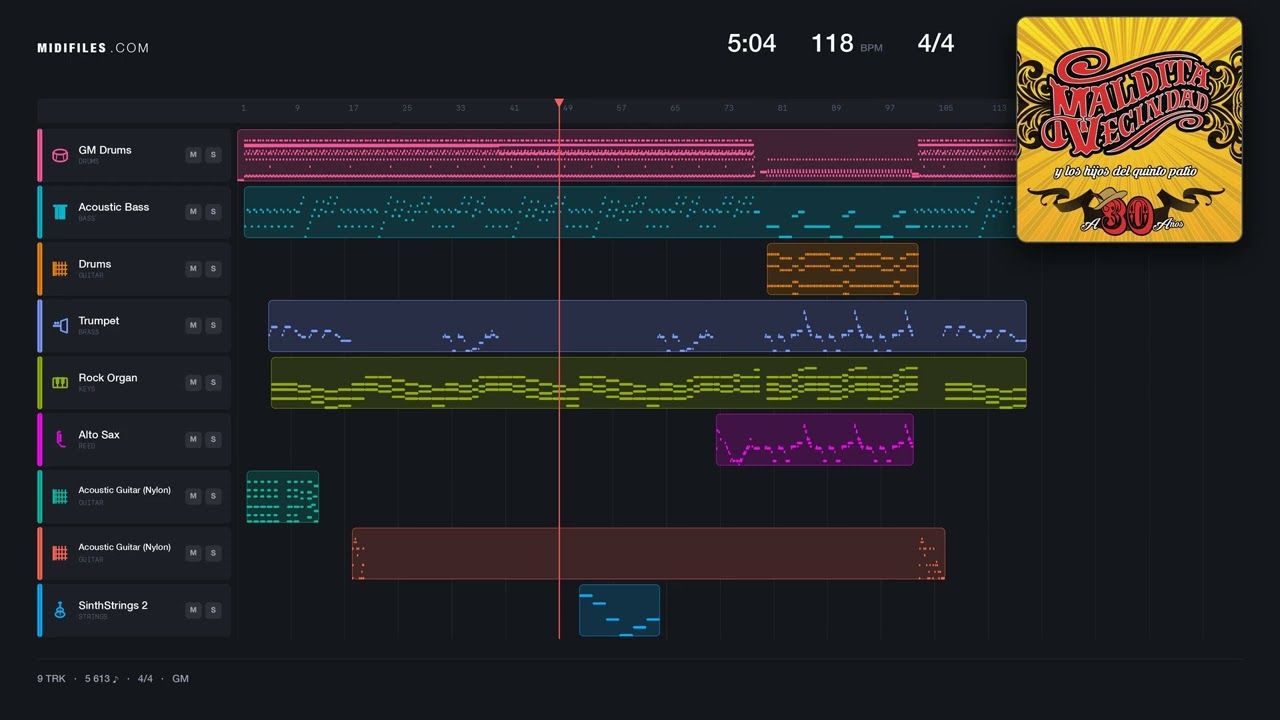Click the Maldita Vecindad album cover
This screenshot has width=1280, height=720.
point(1130,130)
